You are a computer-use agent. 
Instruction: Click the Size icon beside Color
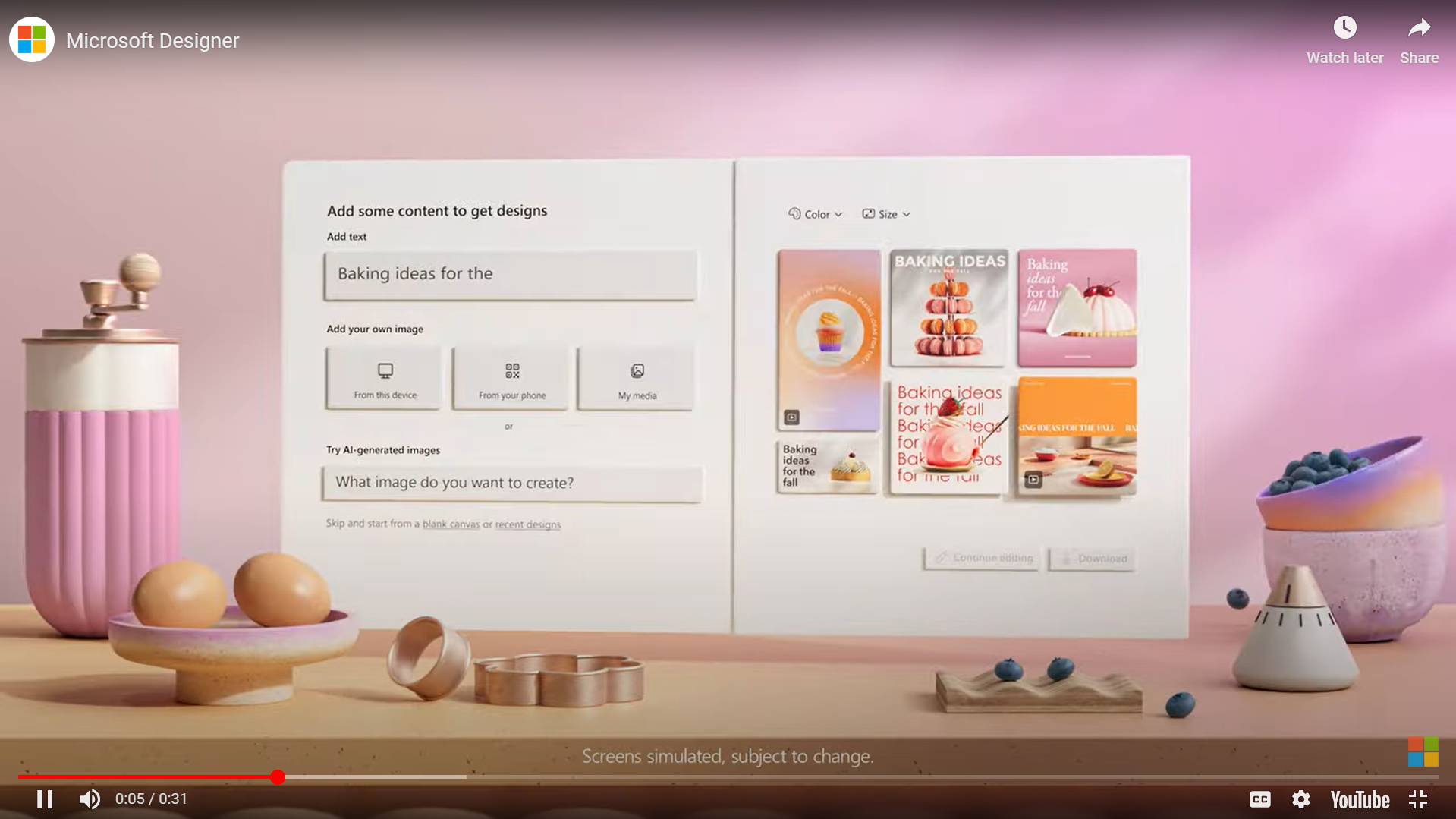point(868,213)
